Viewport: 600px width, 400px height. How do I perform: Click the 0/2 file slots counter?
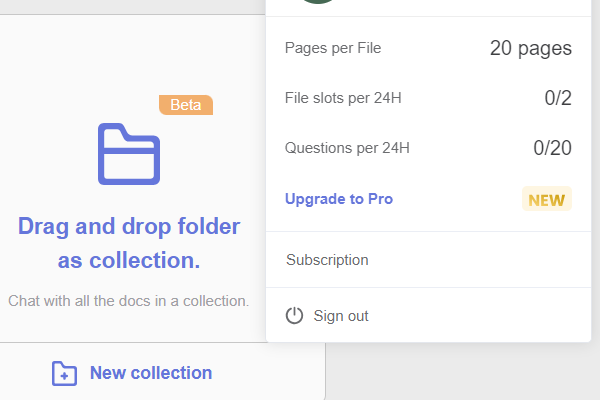tap(557, 98)
